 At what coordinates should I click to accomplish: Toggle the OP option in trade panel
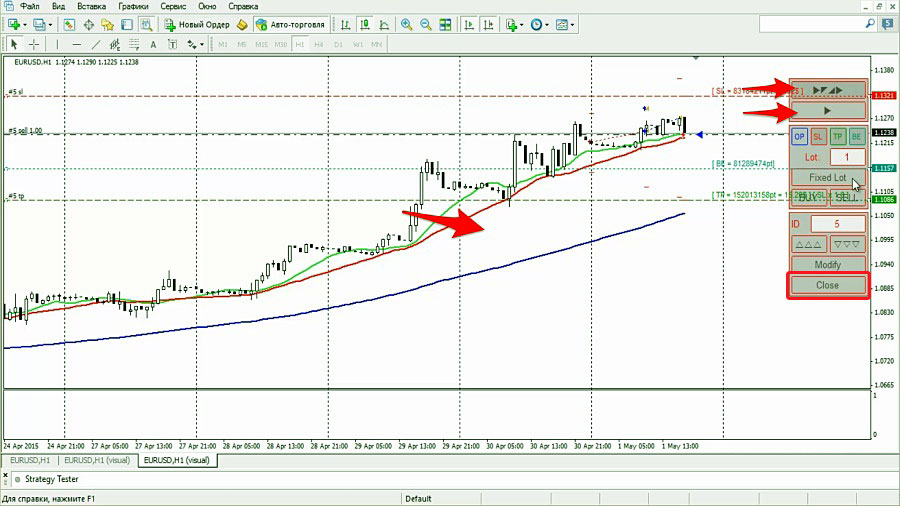click(x=799, y=136)
